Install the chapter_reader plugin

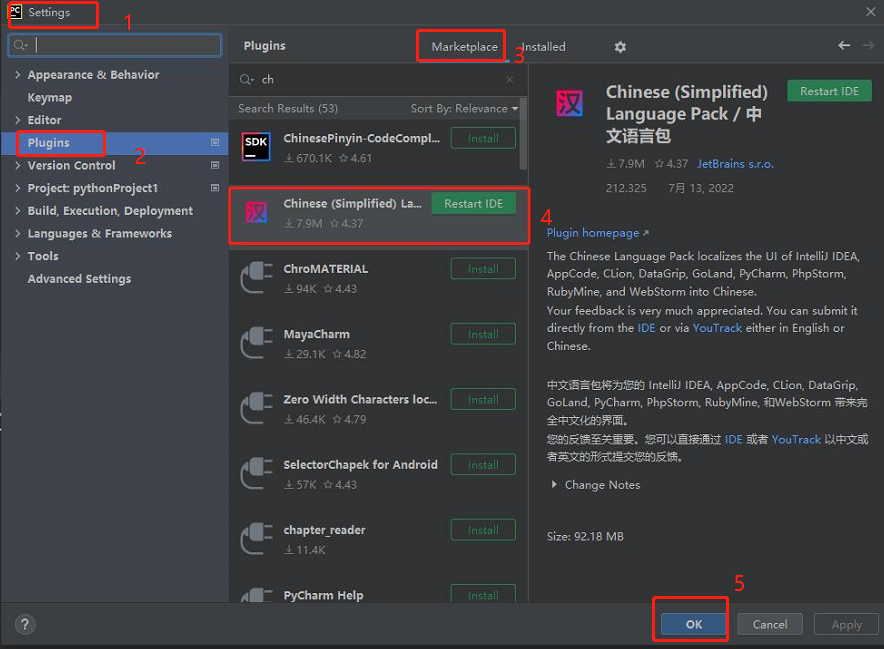(x=483, y=531)
